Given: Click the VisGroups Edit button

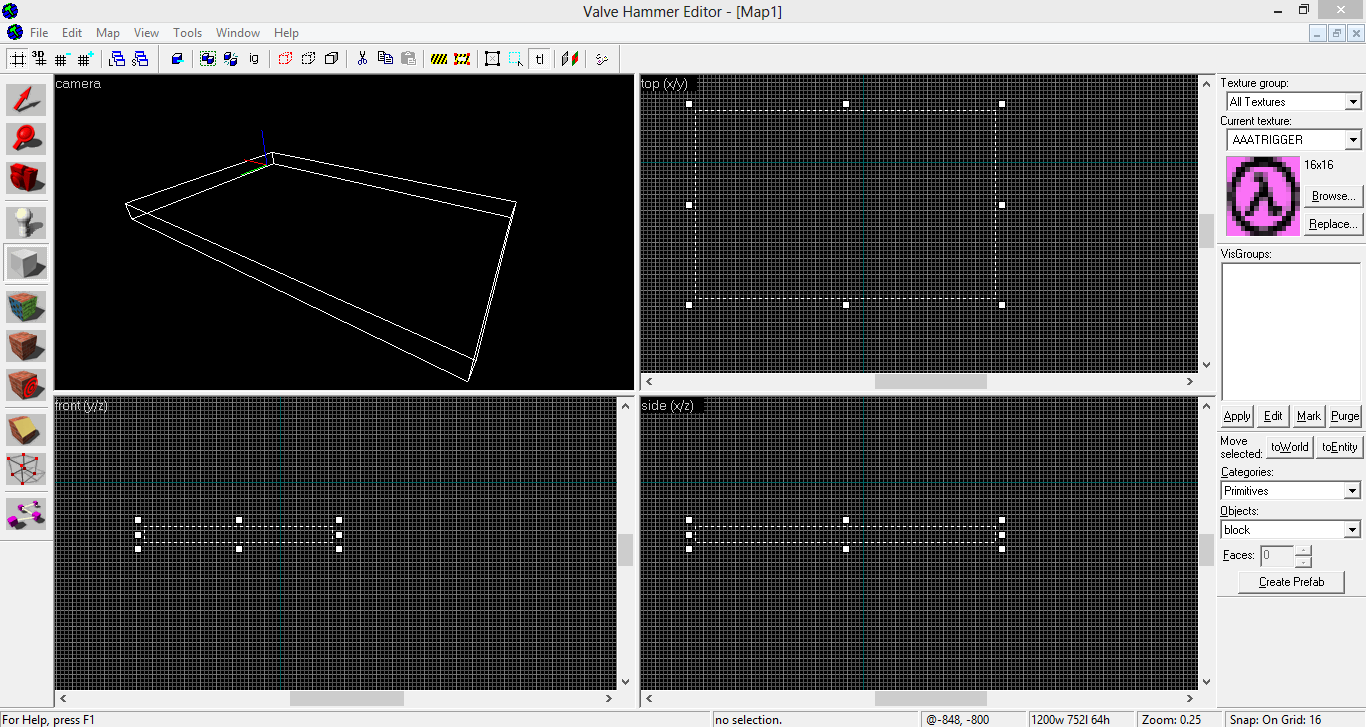Looking at the screenshot, I should [x=1273, y=416].
